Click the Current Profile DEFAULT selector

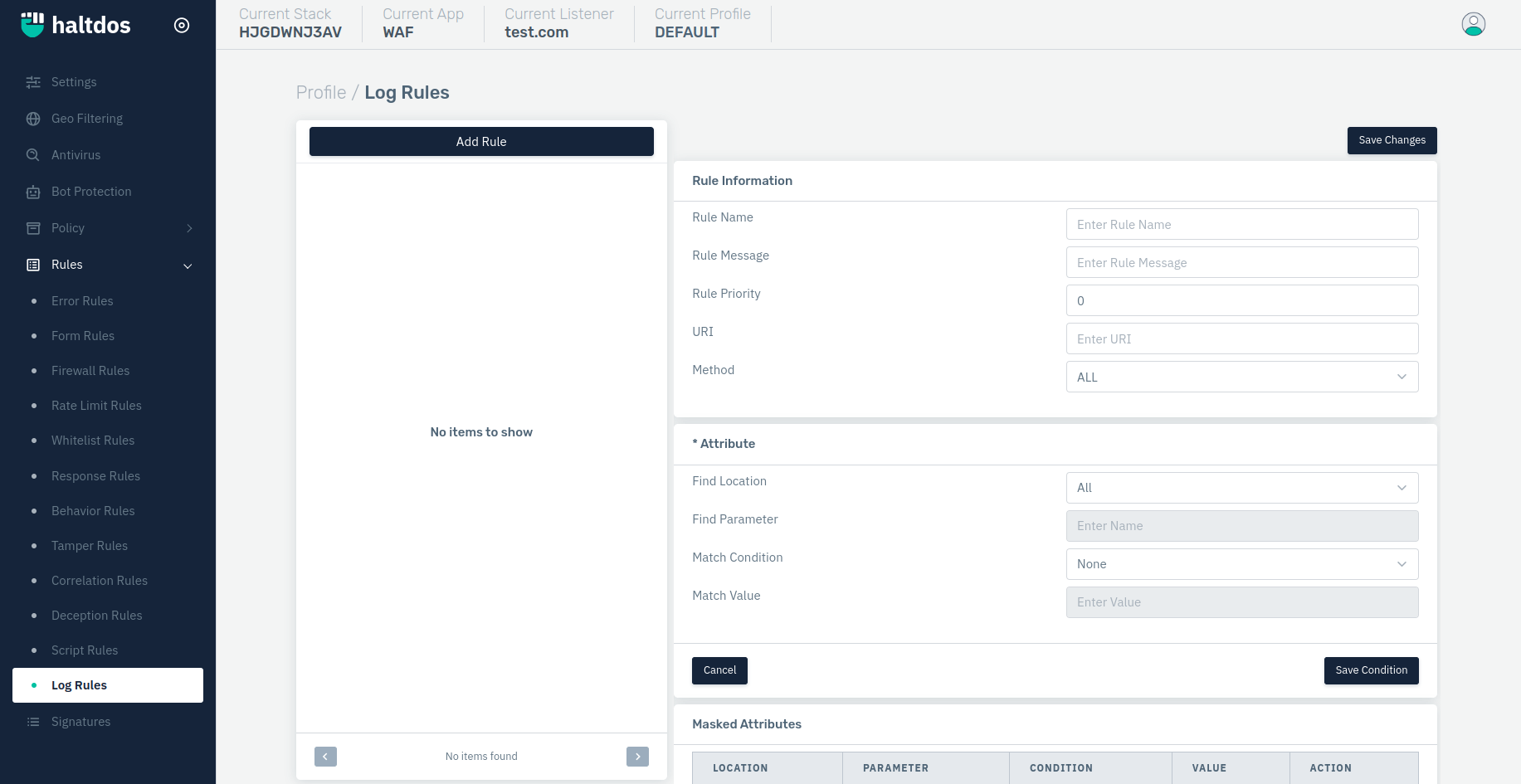tap(703, 23)
